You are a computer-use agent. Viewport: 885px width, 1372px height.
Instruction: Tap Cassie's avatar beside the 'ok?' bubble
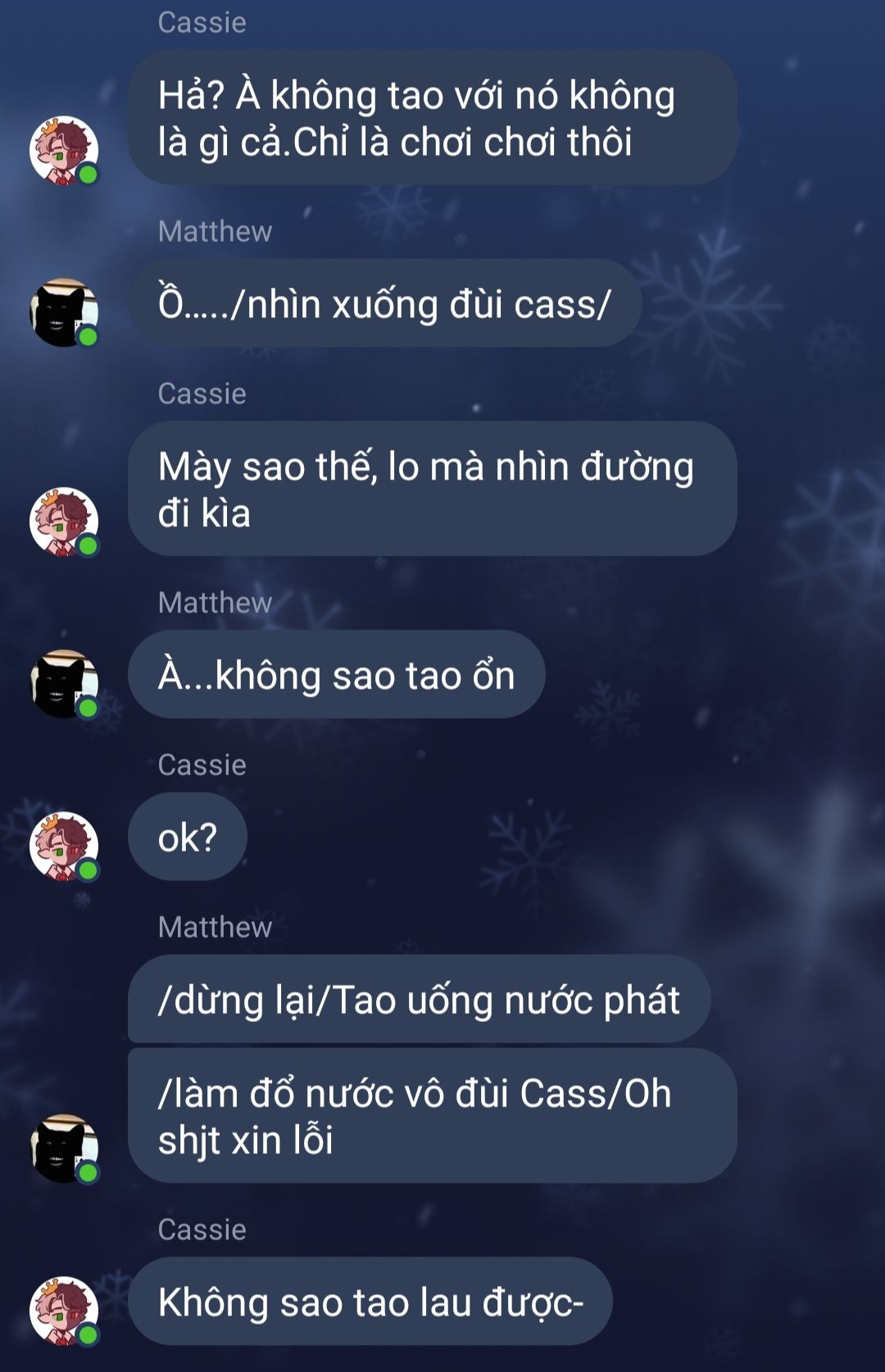coord(64,847)
